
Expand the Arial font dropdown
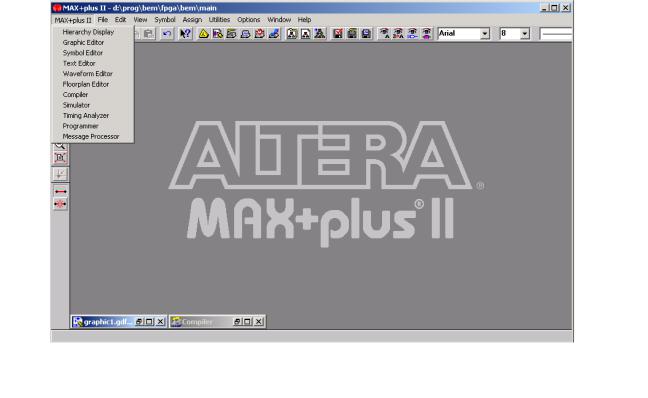click(485, 33)
